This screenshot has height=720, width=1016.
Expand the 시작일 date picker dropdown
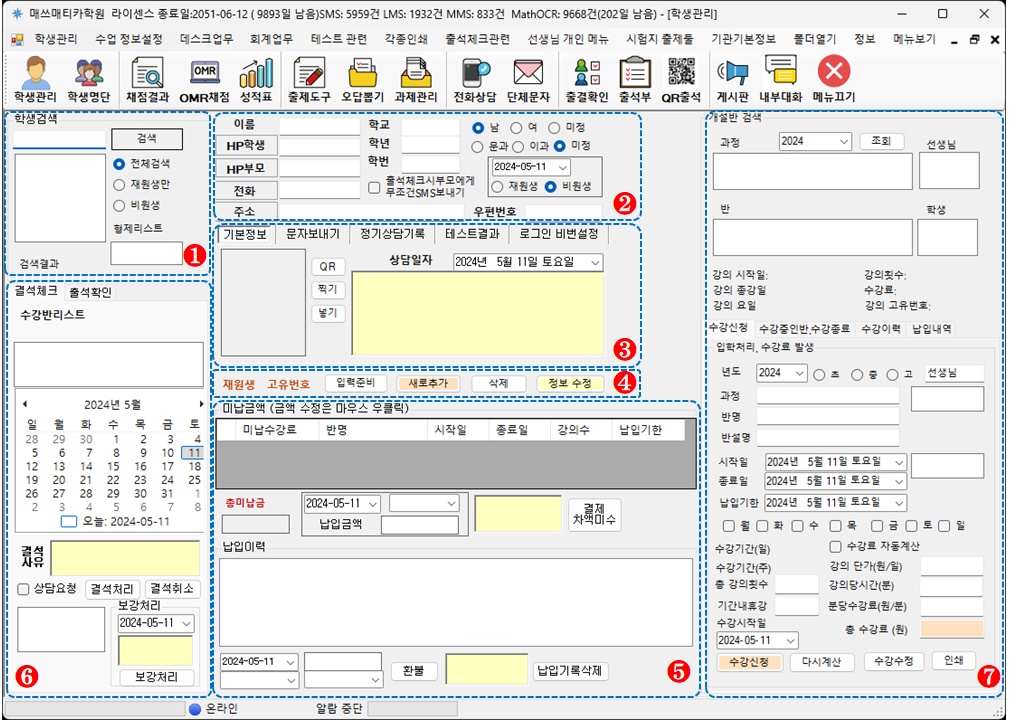[899, 461]
